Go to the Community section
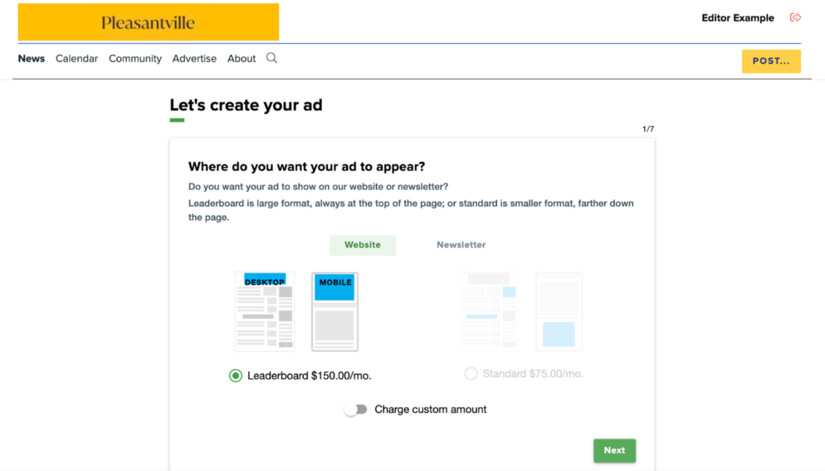The image size is (825, 471). pos(135,59)
